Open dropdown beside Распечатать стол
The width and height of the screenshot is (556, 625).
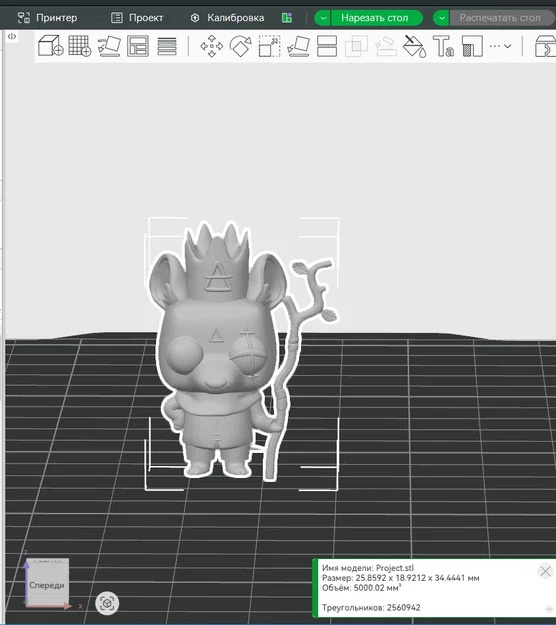coord(442,18)
